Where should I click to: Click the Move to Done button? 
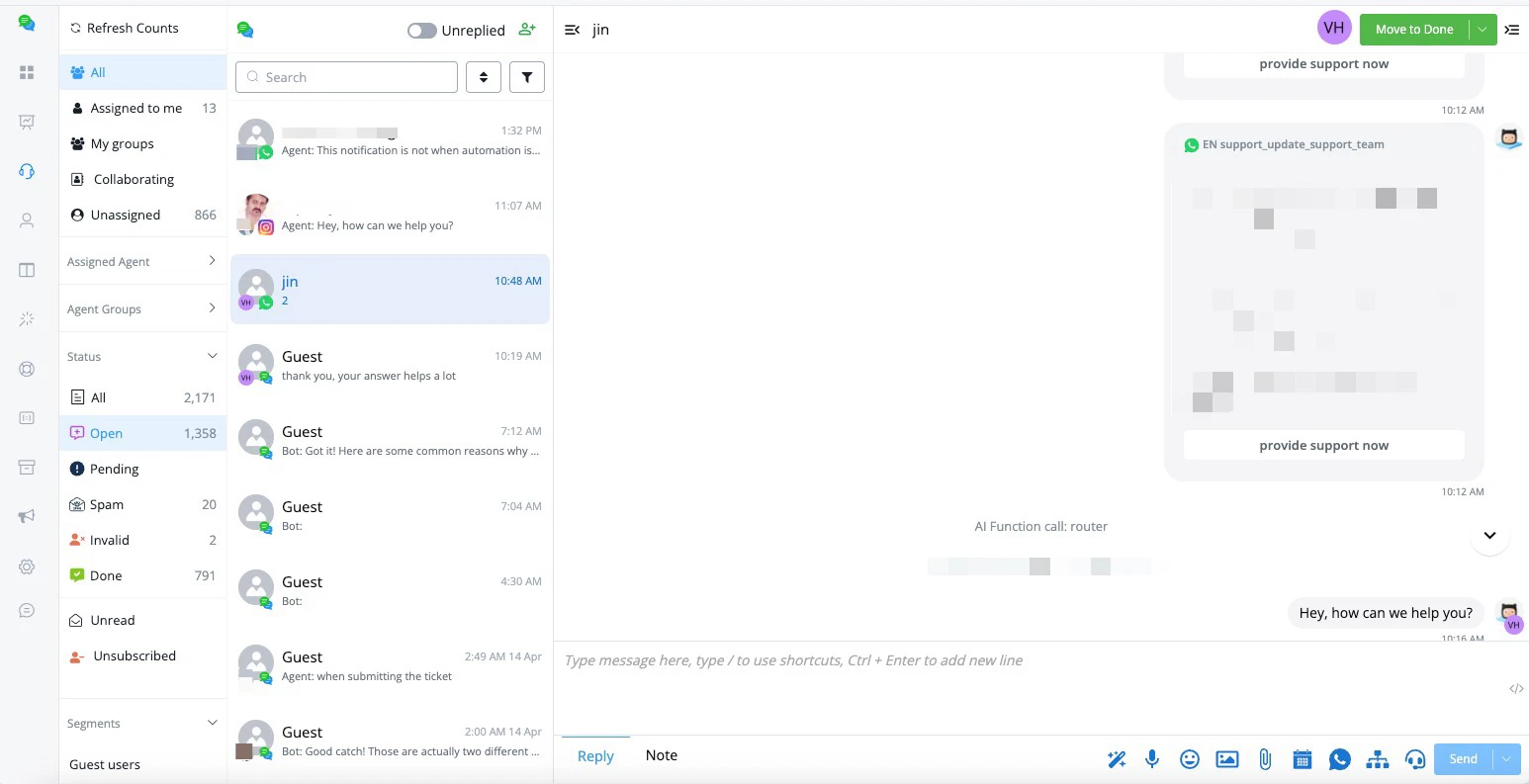(x=1414, y=29)
